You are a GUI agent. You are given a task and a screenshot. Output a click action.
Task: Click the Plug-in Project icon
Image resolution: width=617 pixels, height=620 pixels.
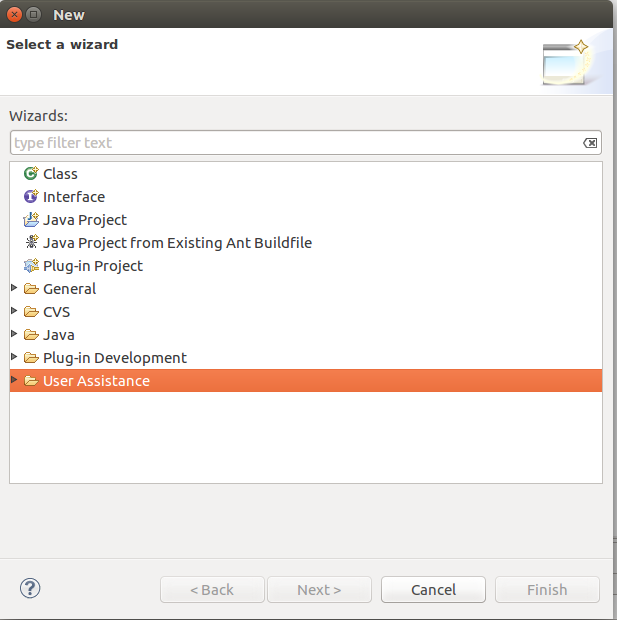click(31, 266)
